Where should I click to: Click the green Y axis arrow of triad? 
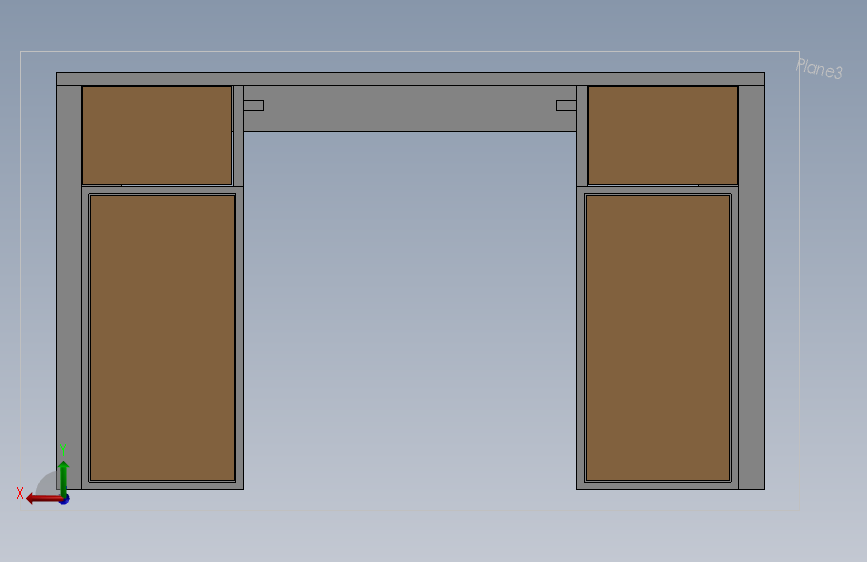point(64,478)
